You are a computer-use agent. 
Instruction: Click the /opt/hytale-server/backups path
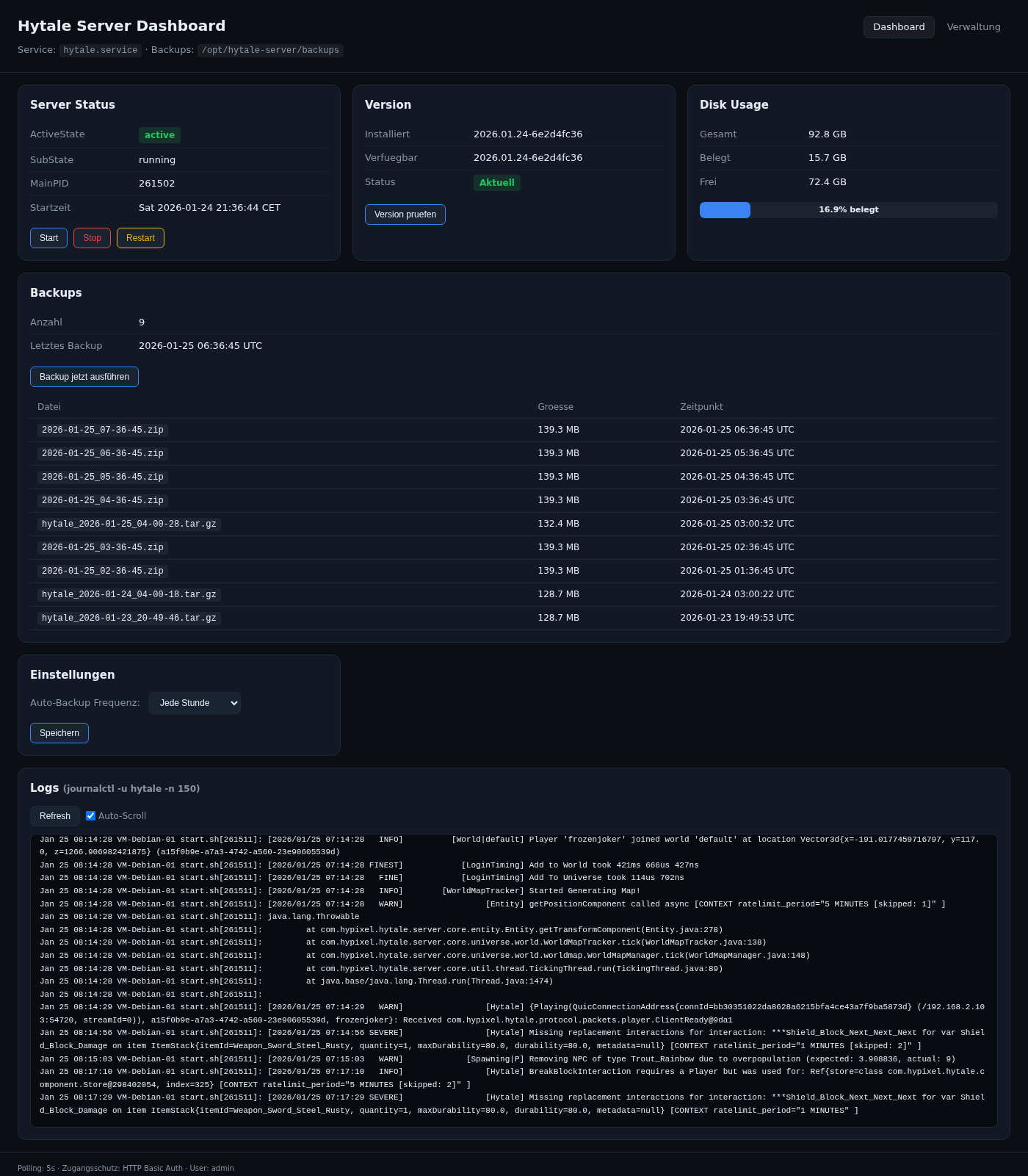click(270, 51)
